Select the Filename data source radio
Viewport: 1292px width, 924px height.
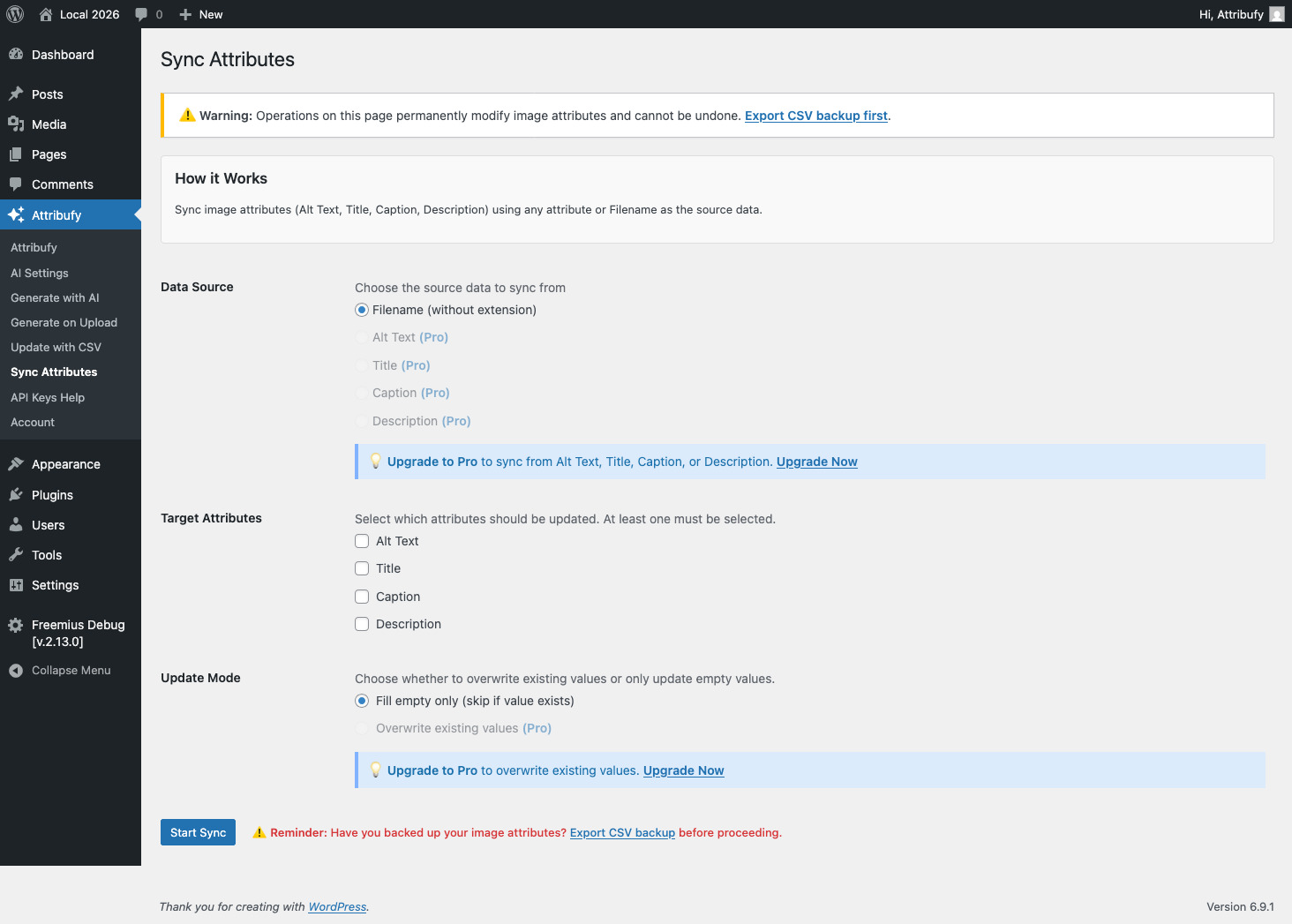click(362, 310)
